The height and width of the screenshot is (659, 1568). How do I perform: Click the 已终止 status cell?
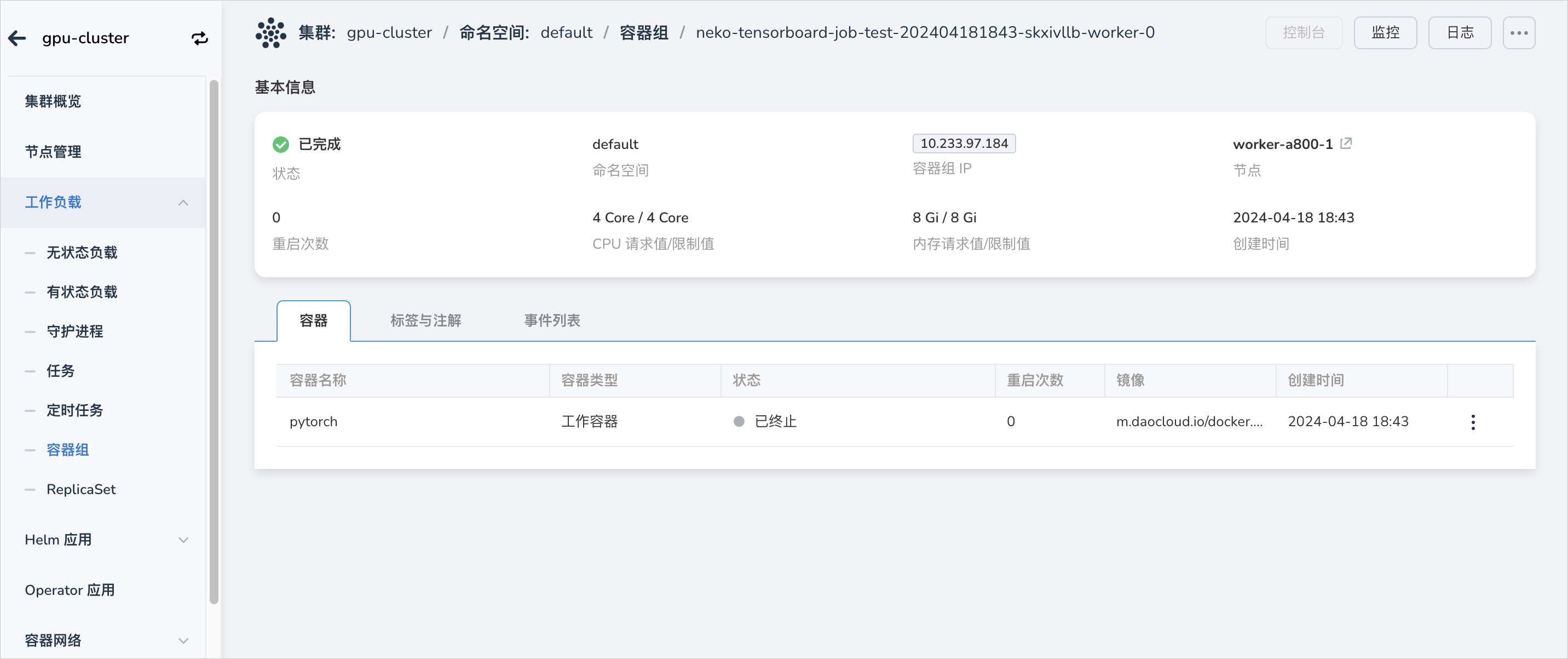(764, 421)
